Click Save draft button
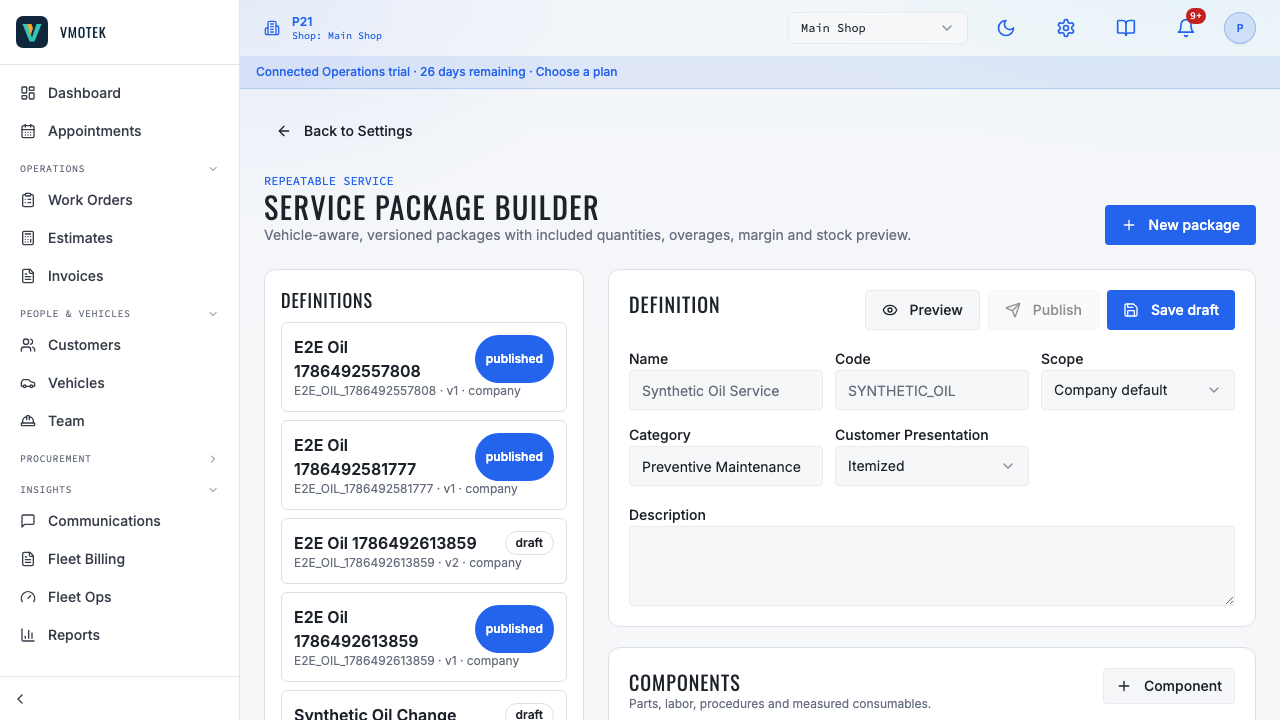This screenshot has height=720, width=1280. 1171,310
